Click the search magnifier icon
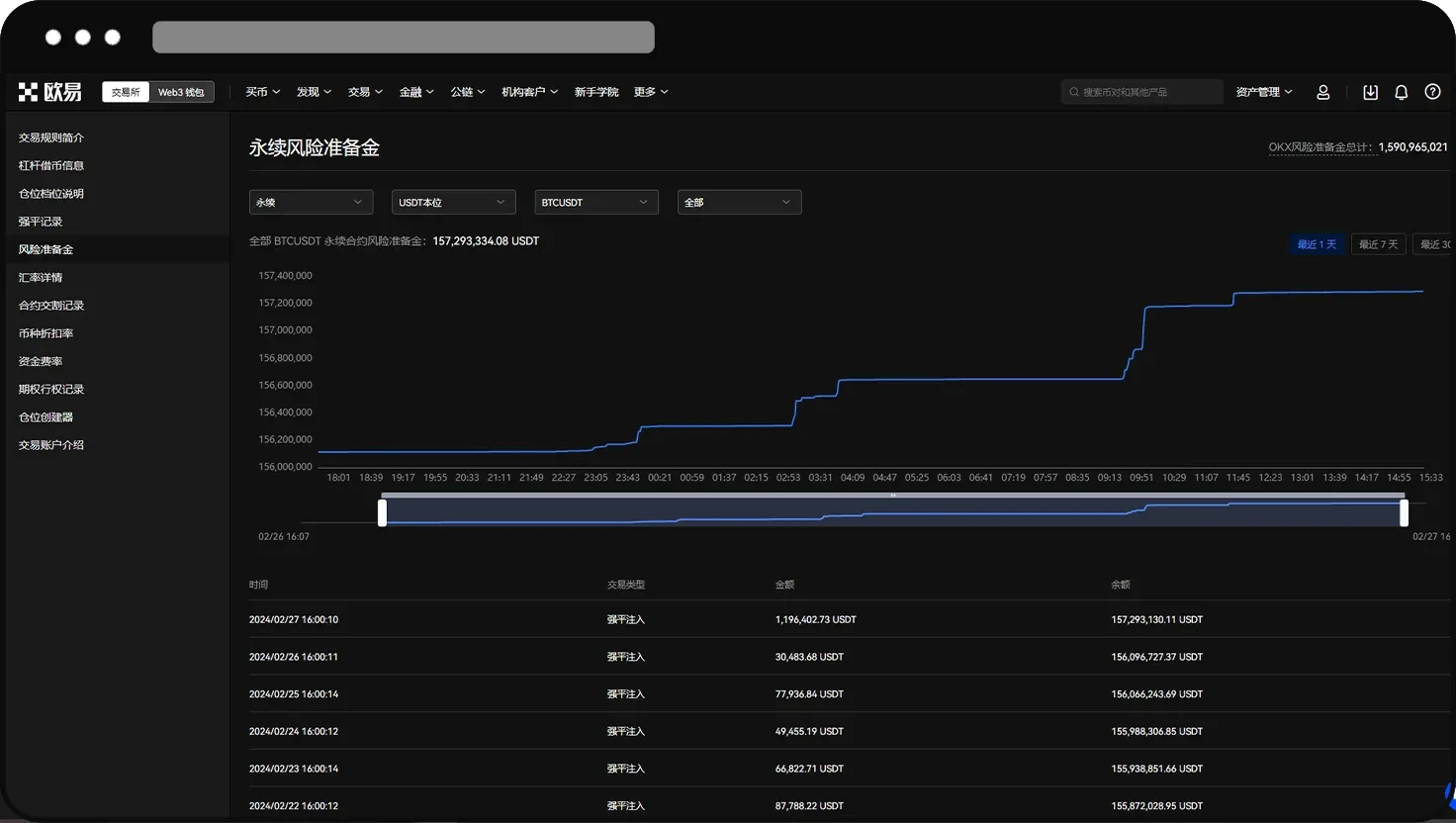1456x823 pixels. click(1074, 92)
